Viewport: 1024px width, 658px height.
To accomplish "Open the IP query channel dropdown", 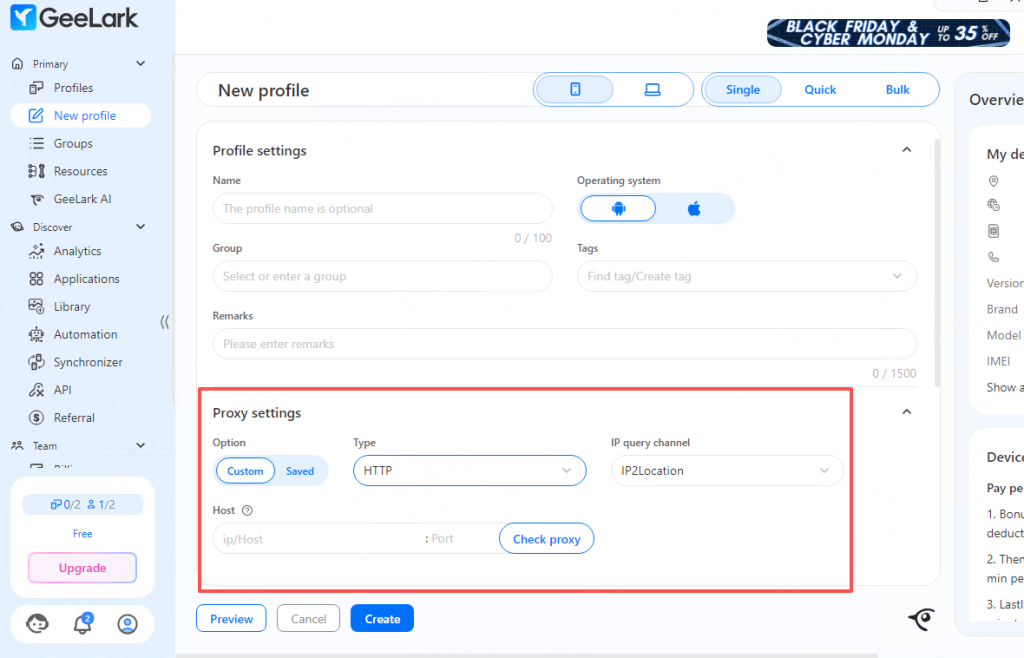I will (x=726, y=470).
